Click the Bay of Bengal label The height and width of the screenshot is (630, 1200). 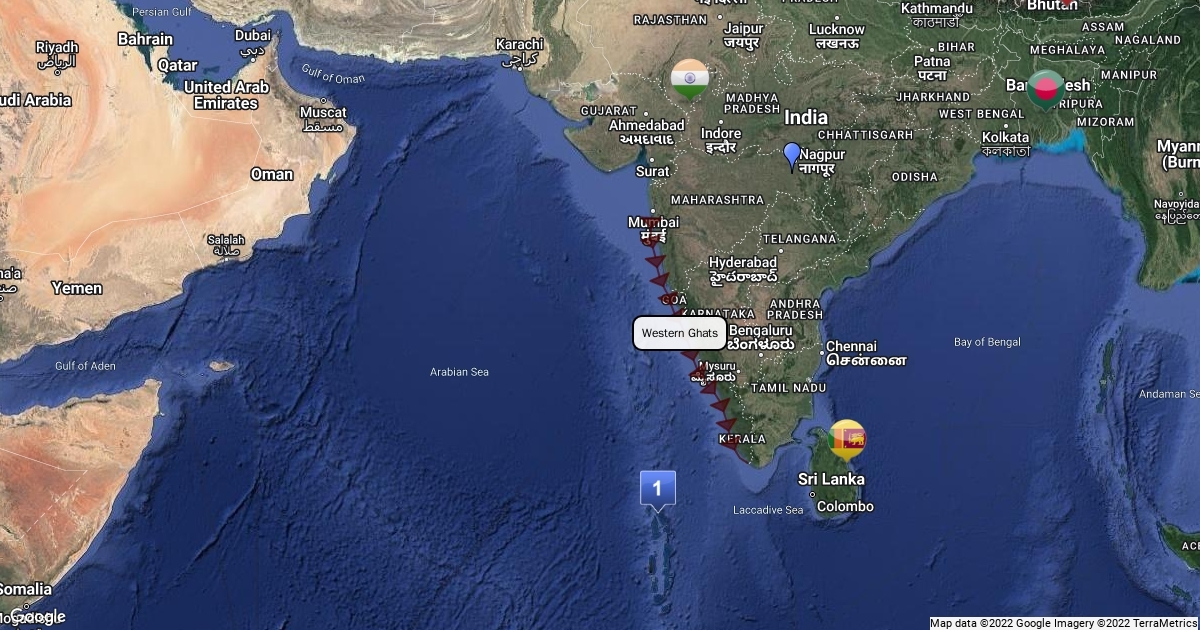(x=987, y=342)
